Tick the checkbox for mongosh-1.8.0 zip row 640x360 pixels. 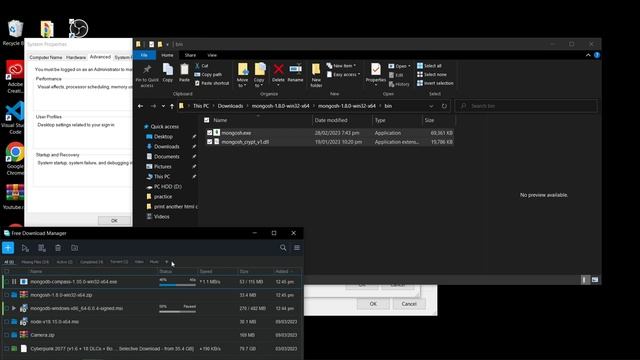(x=7, y=295)
